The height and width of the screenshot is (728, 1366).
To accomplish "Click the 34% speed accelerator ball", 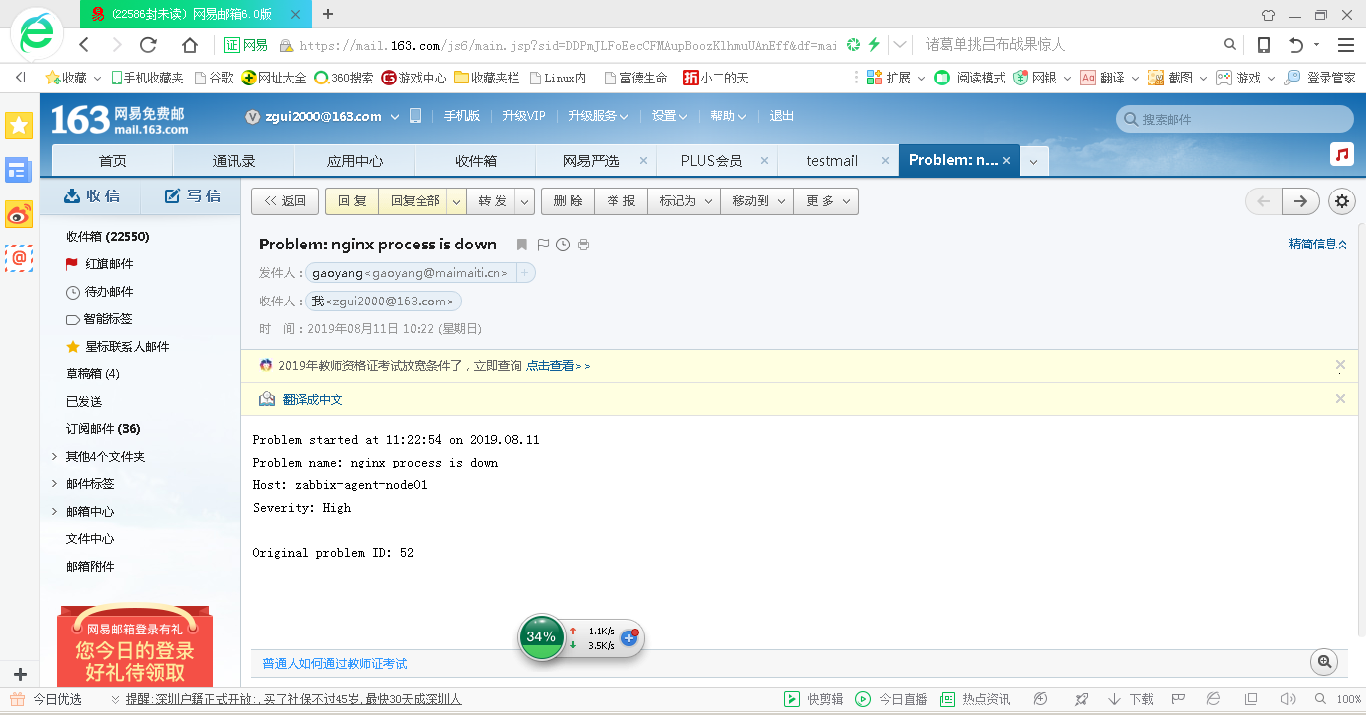I will click(541, 637).
